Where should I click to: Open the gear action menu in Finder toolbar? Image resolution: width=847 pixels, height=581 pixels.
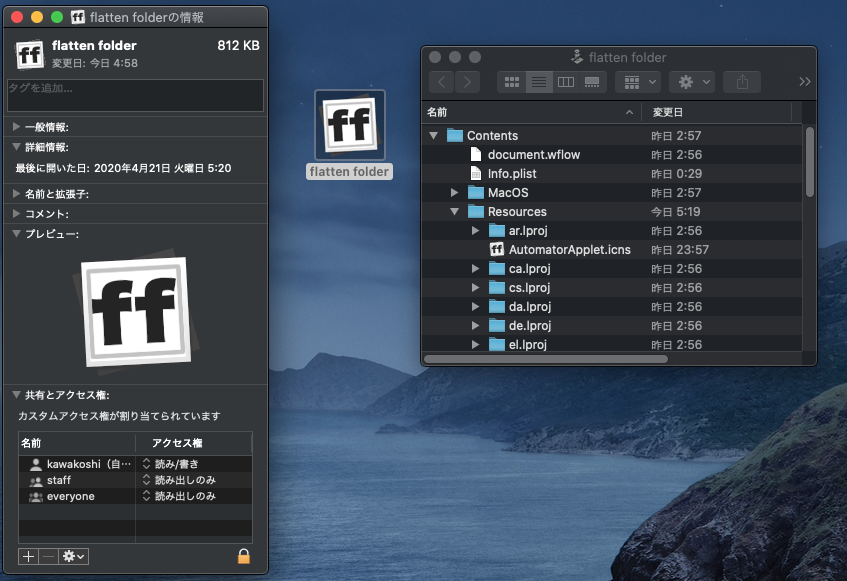tap(693, 82)
